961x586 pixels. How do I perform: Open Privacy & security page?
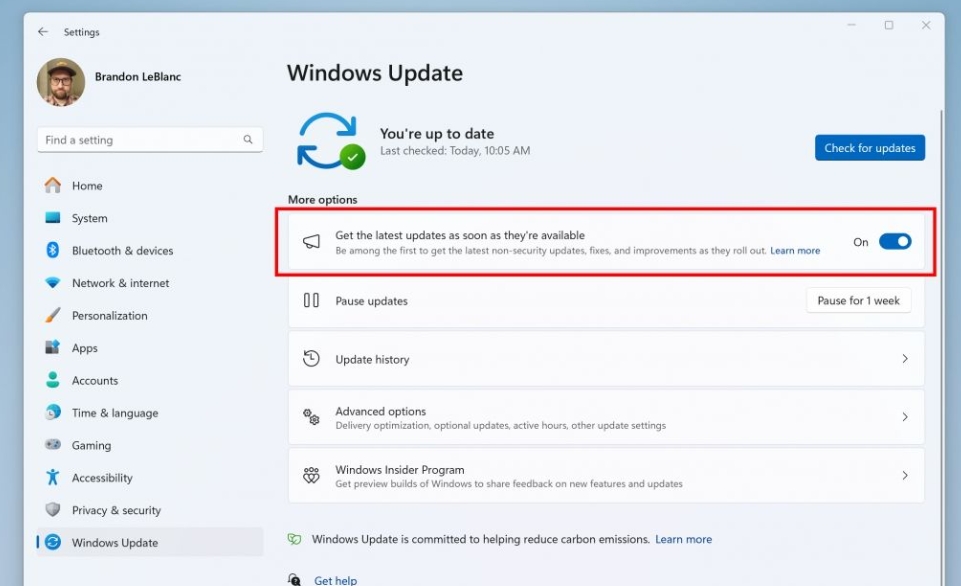click(150, 511)
